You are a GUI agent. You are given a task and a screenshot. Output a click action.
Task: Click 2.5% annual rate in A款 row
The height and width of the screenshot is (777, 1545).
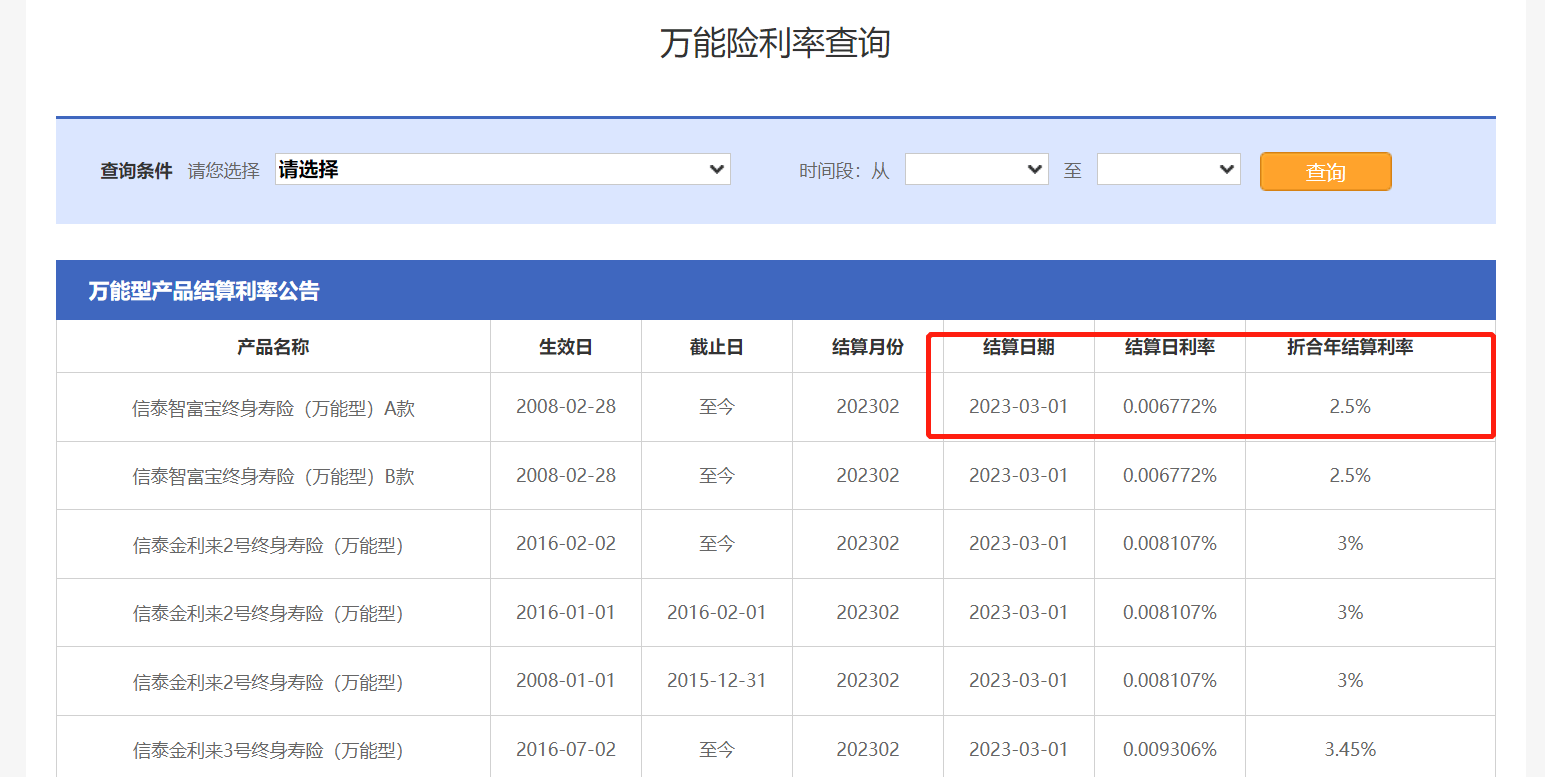point(1350,407)
